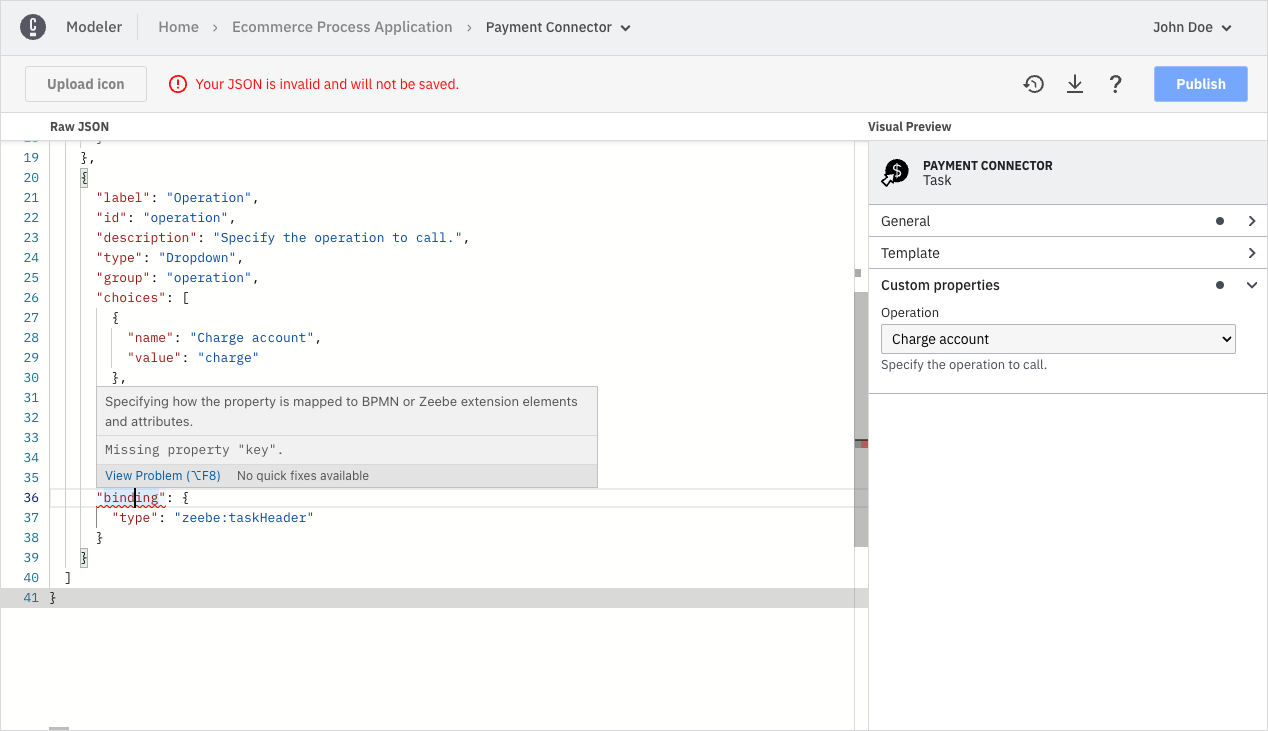Screen dimensions: 1268x731
Task: Open the version history icon
Action: pyautogui.click(x=1033, y=84)
